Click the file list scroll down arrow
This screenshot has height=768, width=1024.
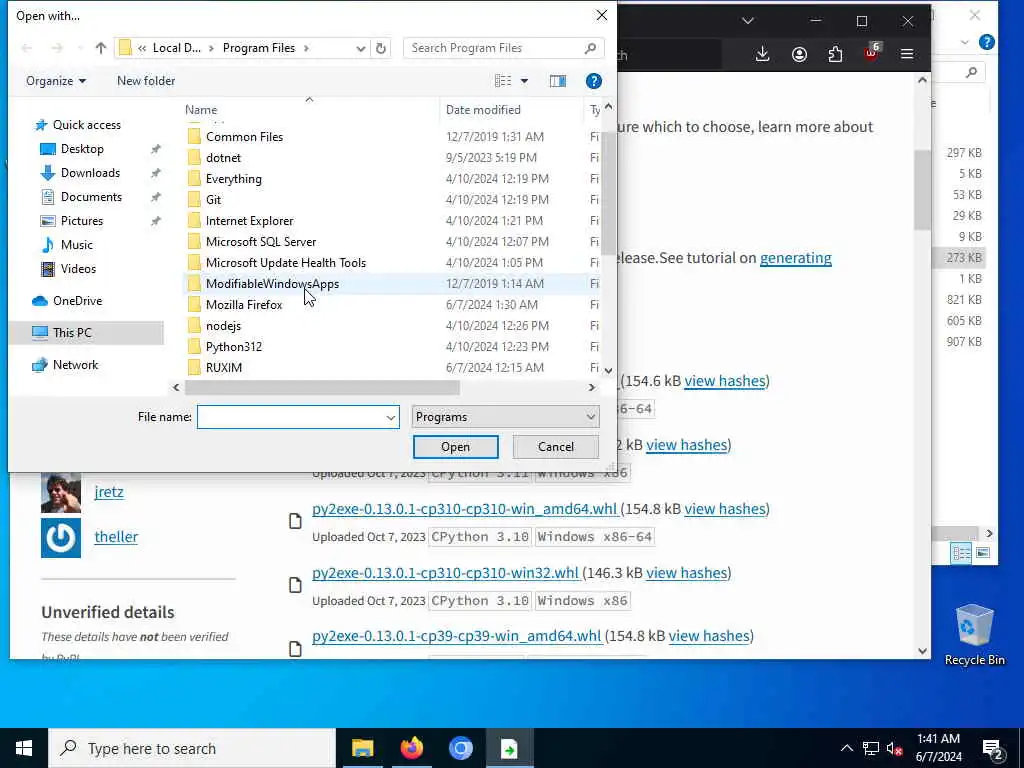coord(608,370)
